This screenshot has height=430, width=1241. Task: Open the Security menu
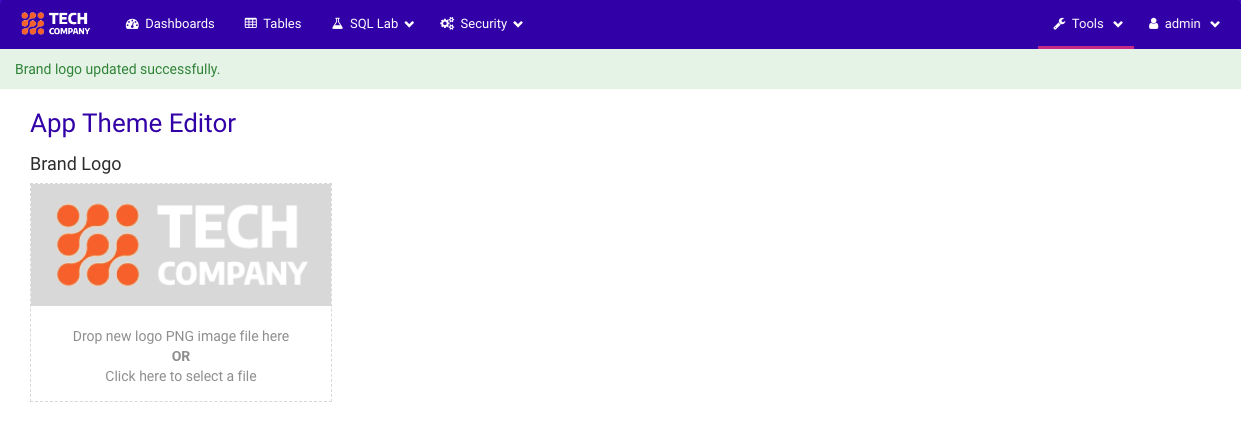(x=481, y=24)
